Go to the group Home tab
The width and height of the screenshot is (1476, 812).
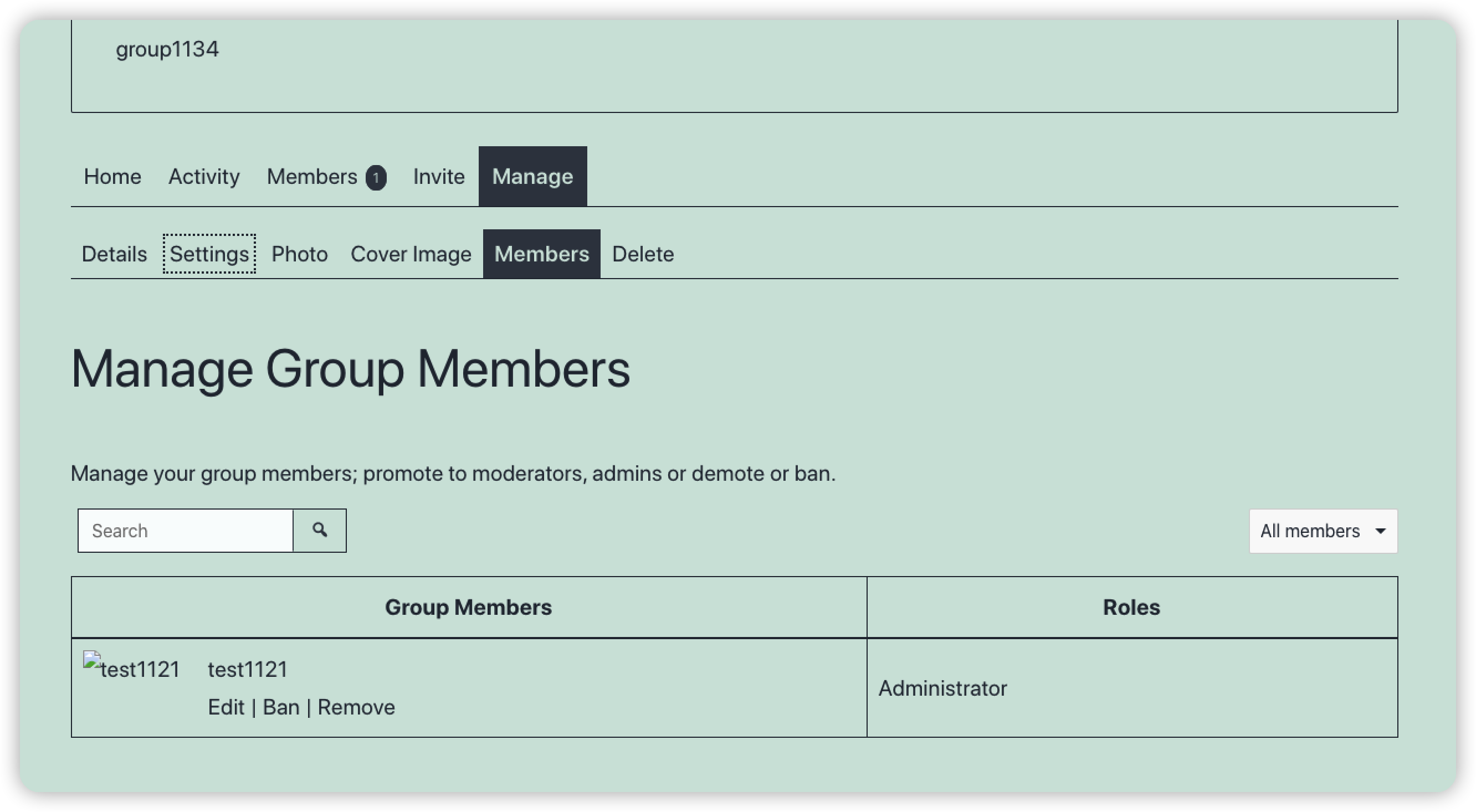112,176
